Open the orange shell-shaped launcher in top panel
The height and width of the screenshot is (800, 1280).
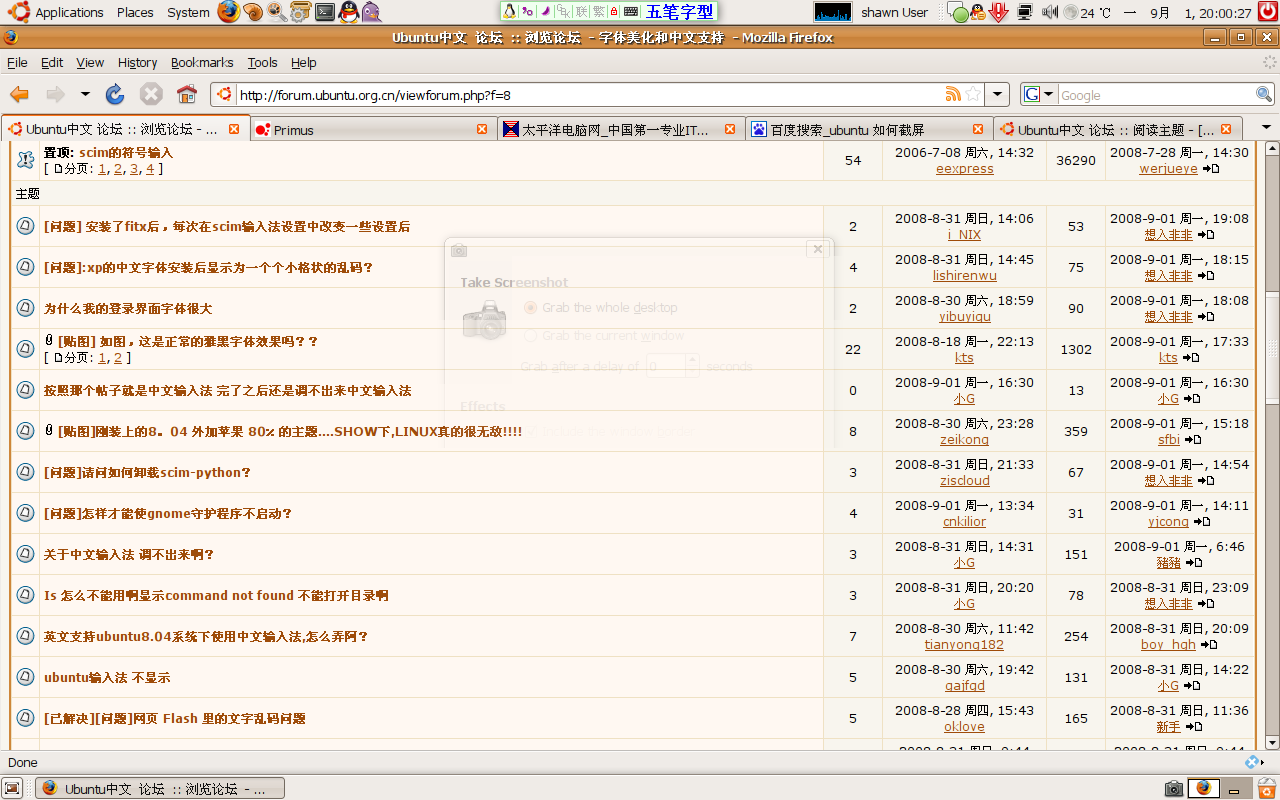(x=253, y=12)
